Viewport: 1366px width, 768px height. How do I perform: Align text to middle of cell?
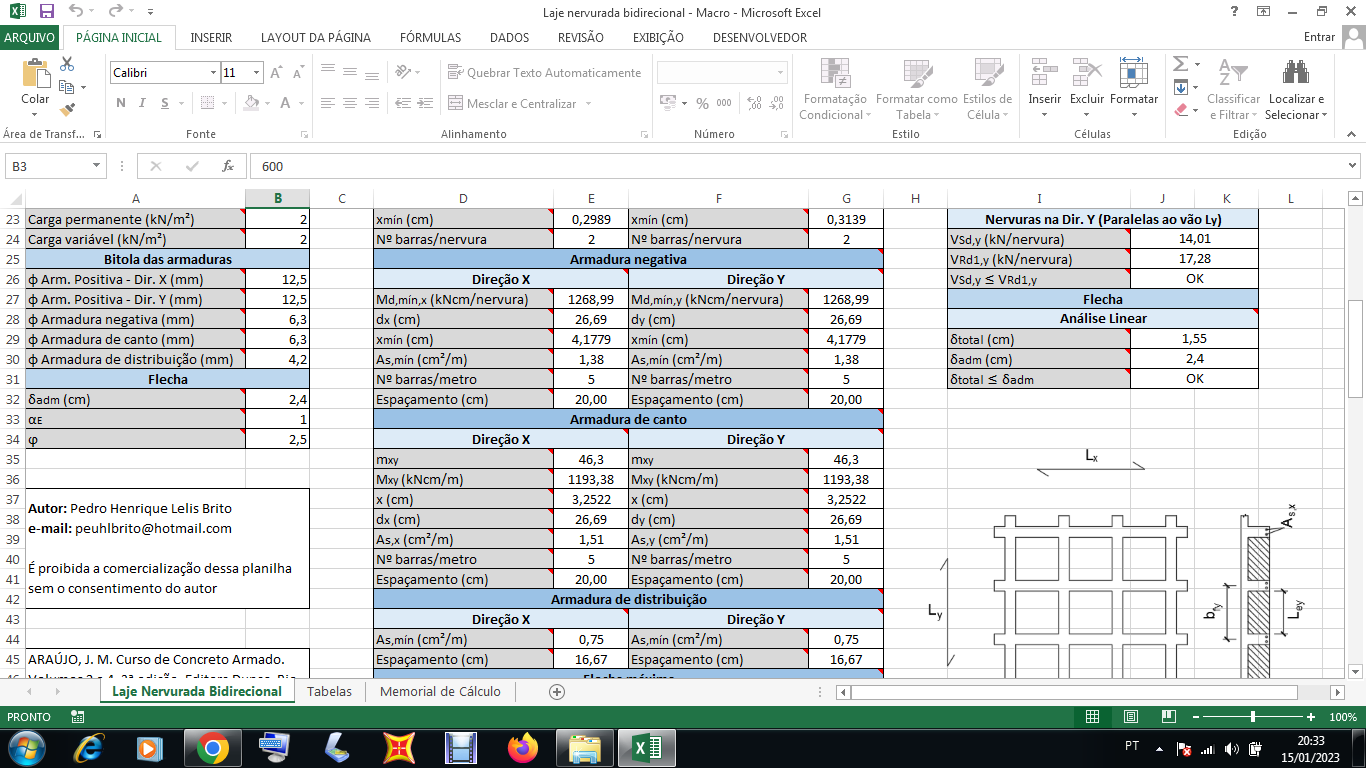[x=349, y=72]
